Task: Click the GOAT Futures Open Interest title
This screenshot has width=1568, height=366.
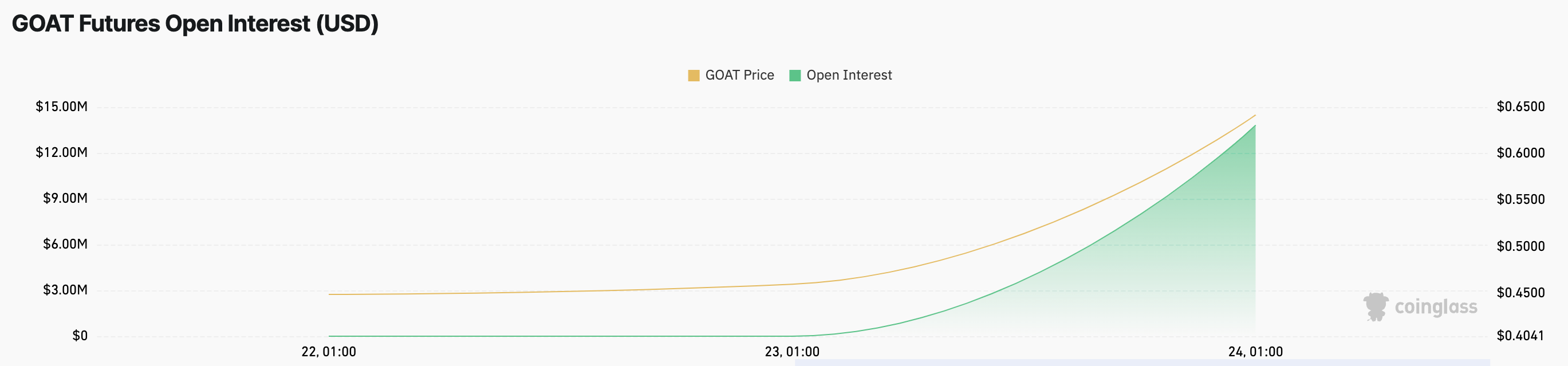Action: (x=195, y=23)
